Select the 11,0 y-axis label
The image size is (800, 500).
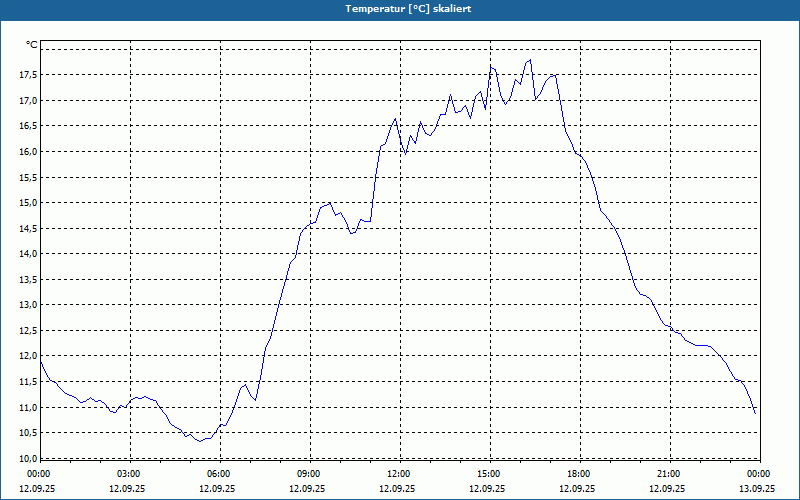coord(28,407)
